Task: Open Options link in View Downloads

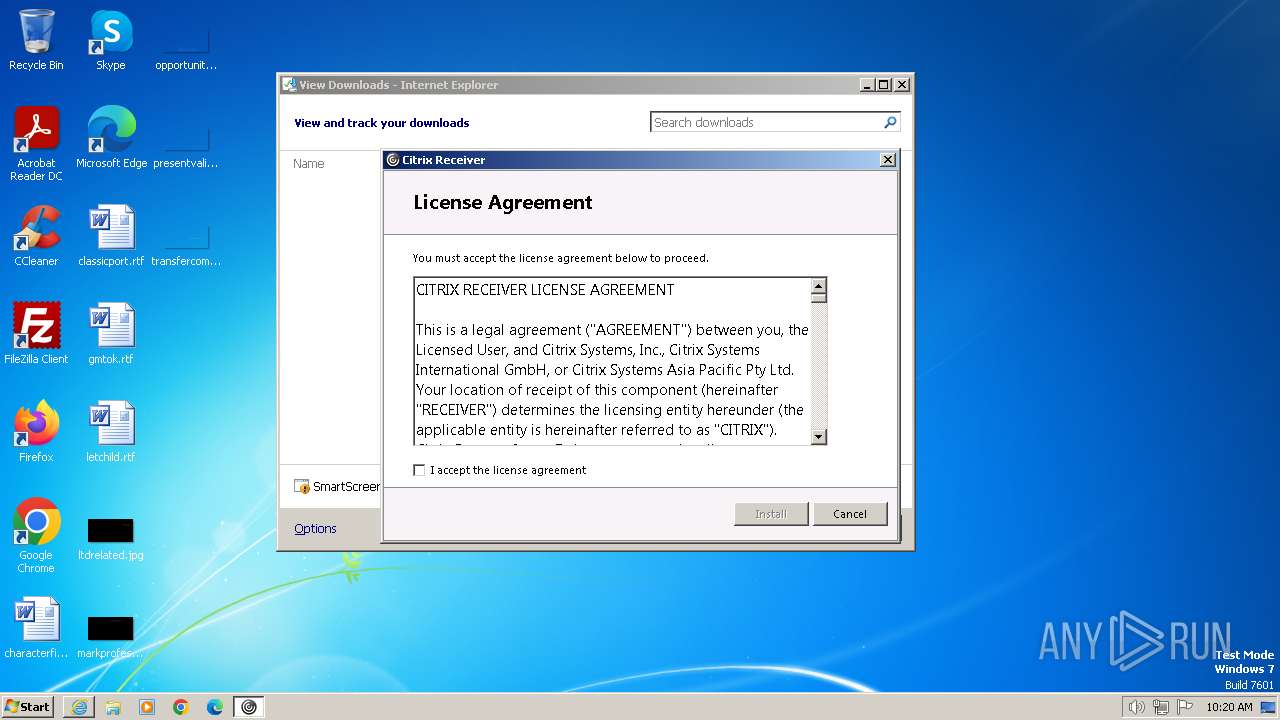Action: click(315, 529)
